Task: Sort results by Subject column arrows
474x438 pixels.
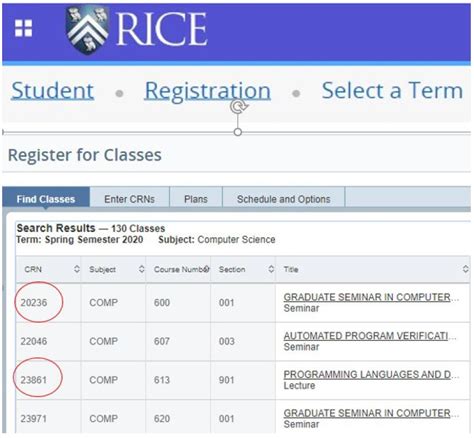Action: click(142, 269)
